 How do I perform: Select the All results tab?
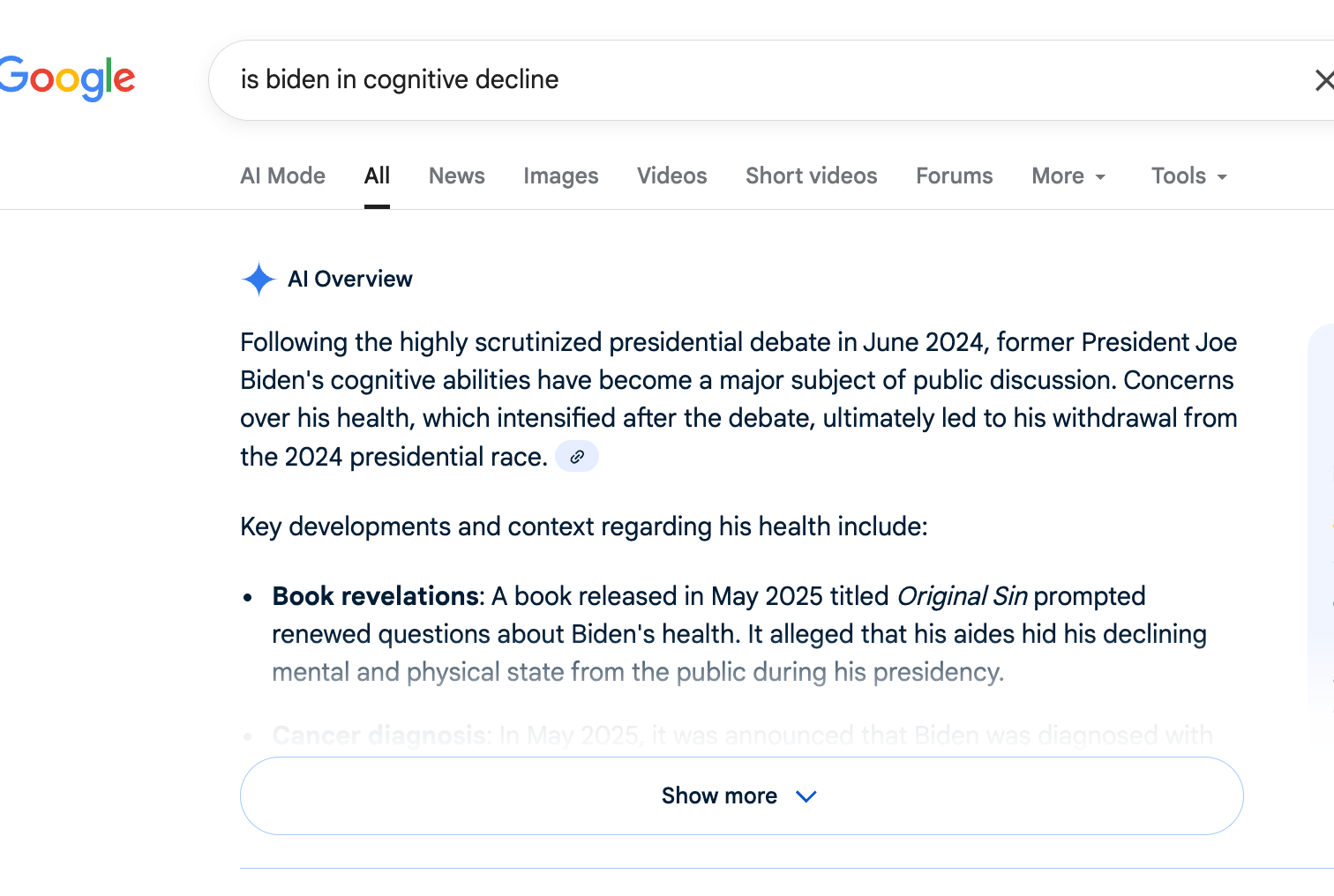click(x=377, y=176)
